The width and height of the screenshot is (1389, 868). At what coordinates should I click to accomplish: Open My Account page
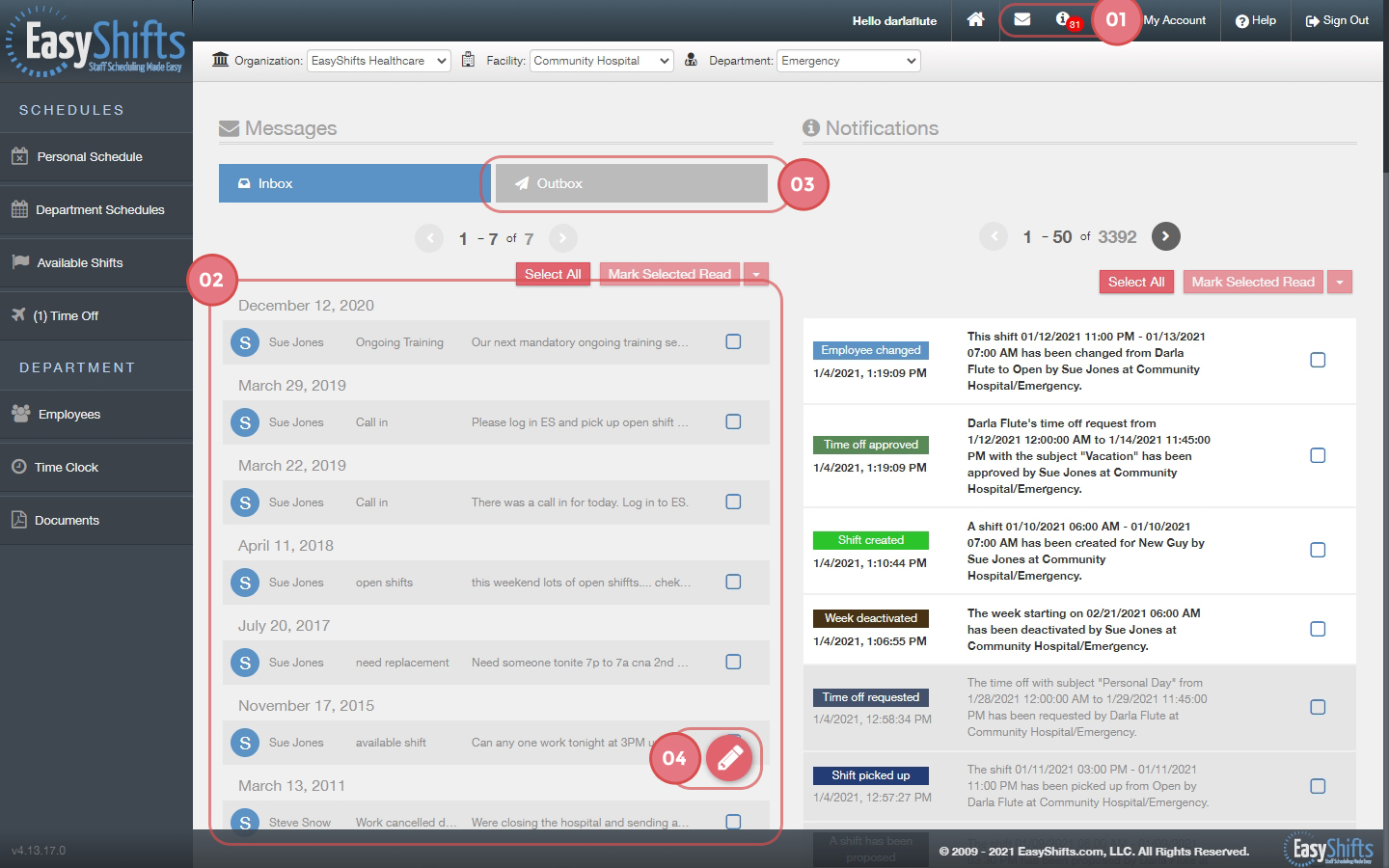pyautogui.click(x=1174, y=20)
